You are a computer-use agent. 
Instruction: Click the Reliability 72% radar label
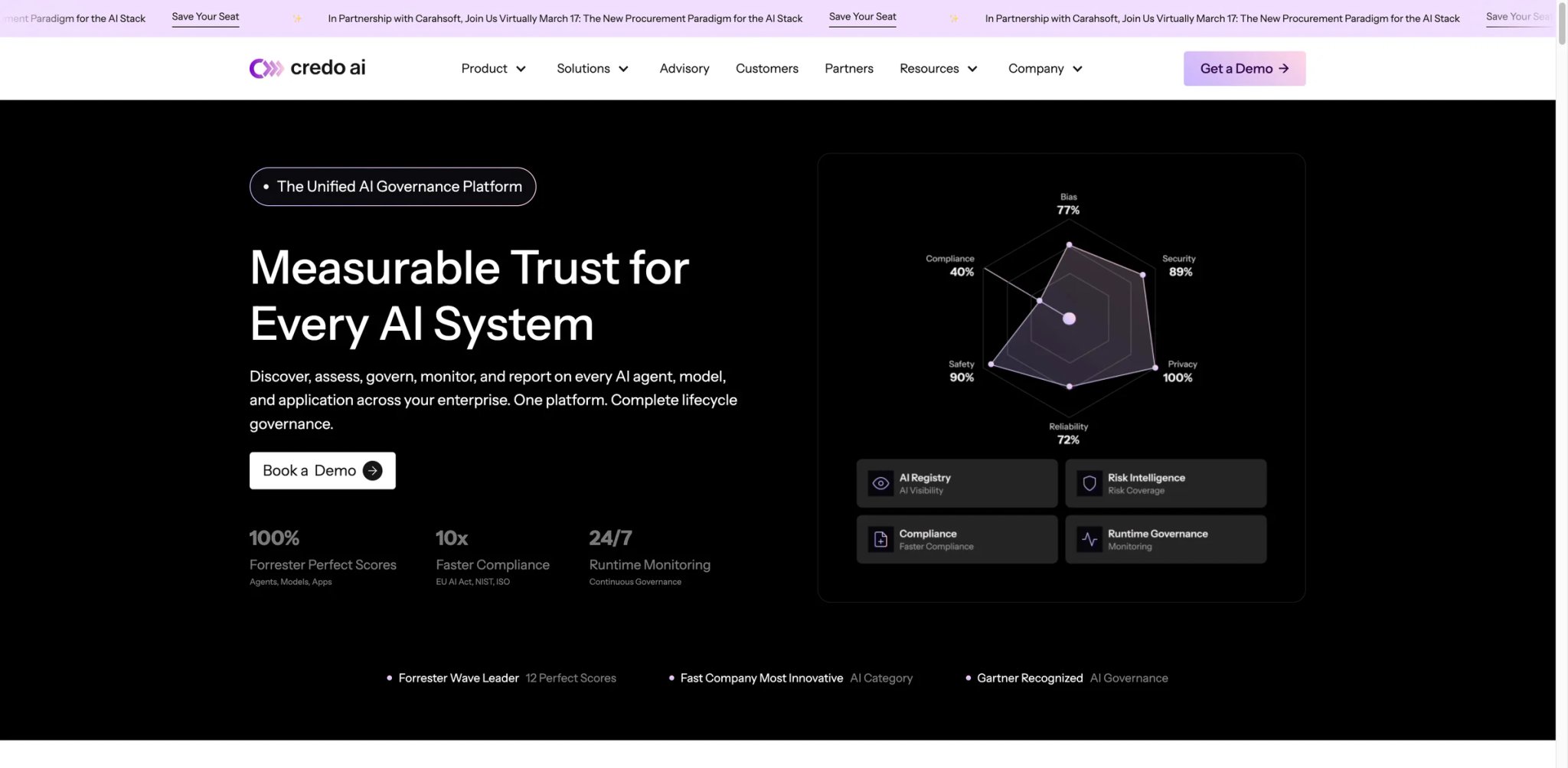(1068, 433)
